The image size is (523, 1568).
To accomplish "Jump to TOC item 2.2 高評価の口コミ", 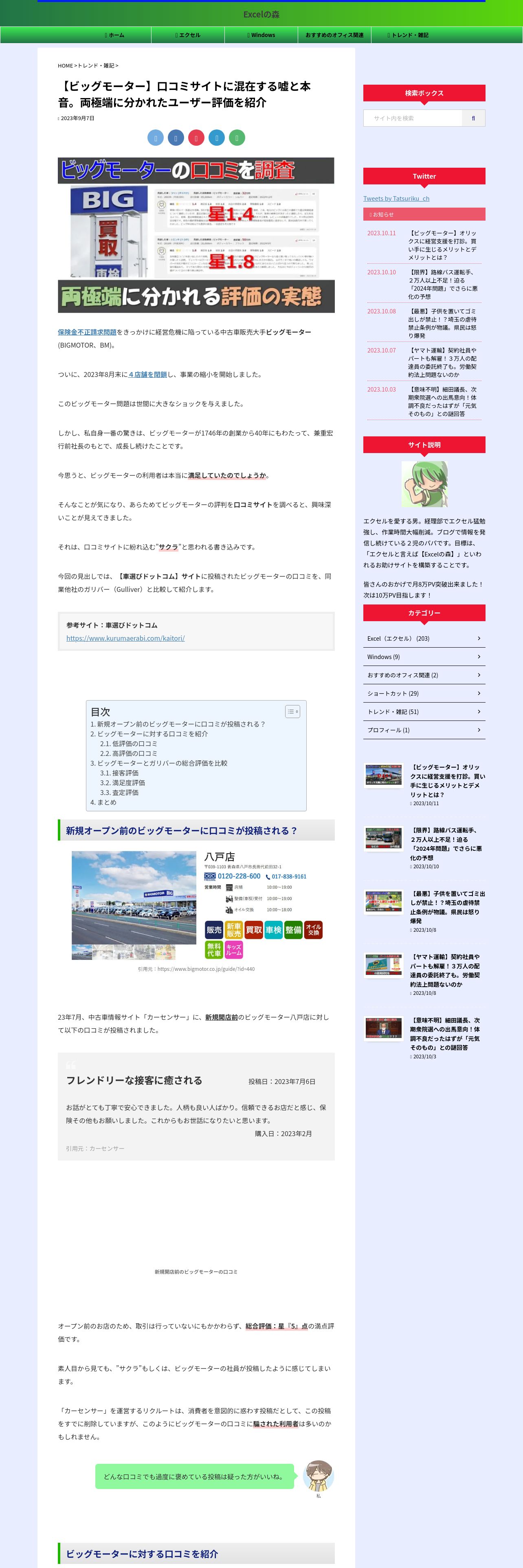I will pyautogui.click(x=128, y=753).
